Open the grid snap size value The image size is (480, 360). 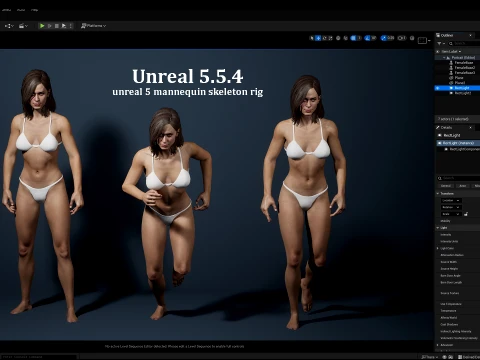[359, 38]
